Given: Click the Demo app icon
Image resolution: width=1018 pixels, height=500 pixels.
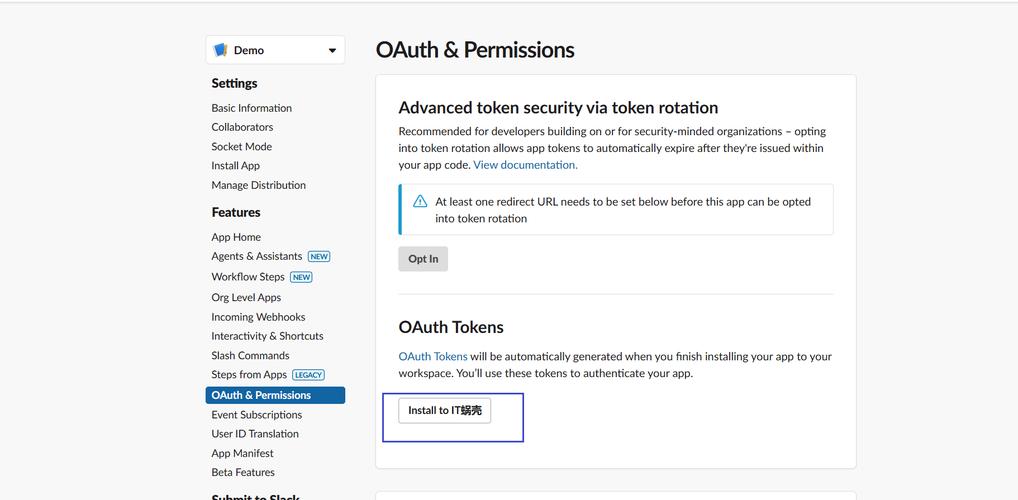Looking at the screenshot, I should pyautogui.click(x=221, y=50).
